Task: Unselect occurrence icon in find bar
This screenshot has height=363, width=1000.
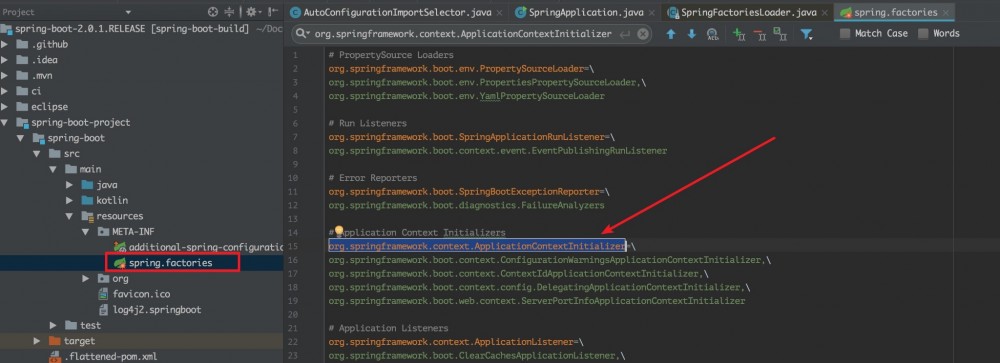Action: [760, 34]
